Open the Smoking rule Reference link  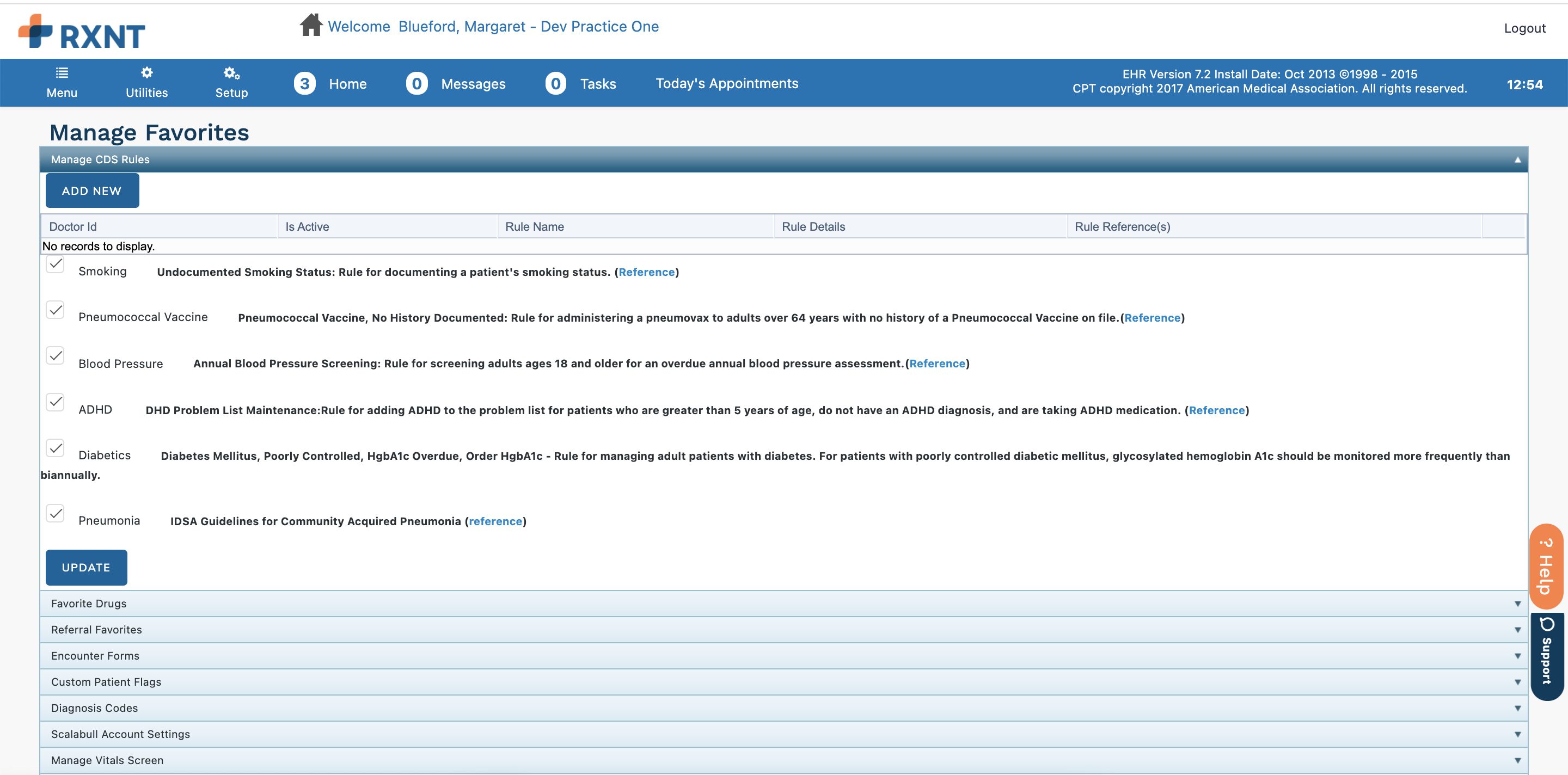pos(646,272)
